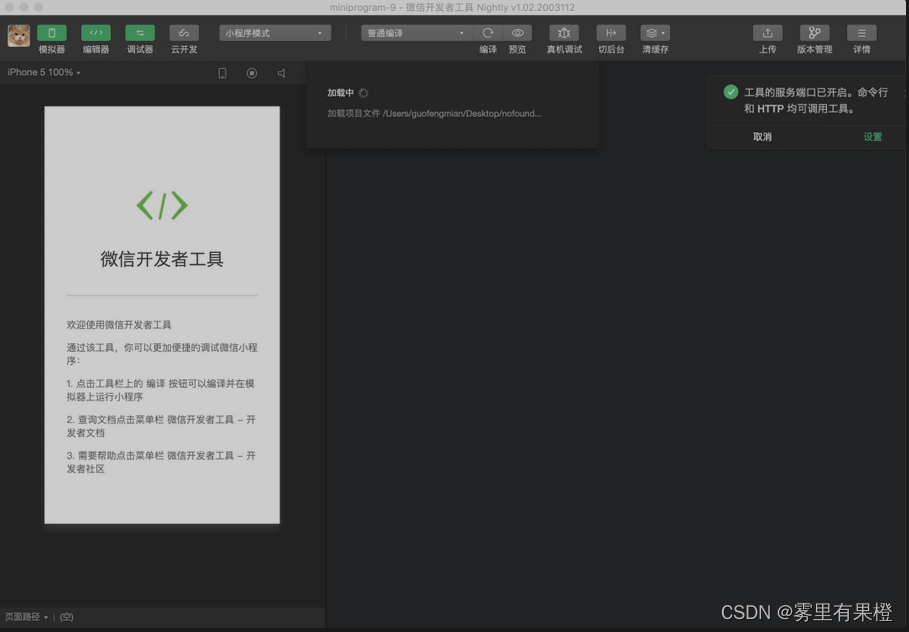Viewport: 909px width, 632px height.
Task: Click the 微信开发者工具 heading in simulator
Action: [162, 259]
